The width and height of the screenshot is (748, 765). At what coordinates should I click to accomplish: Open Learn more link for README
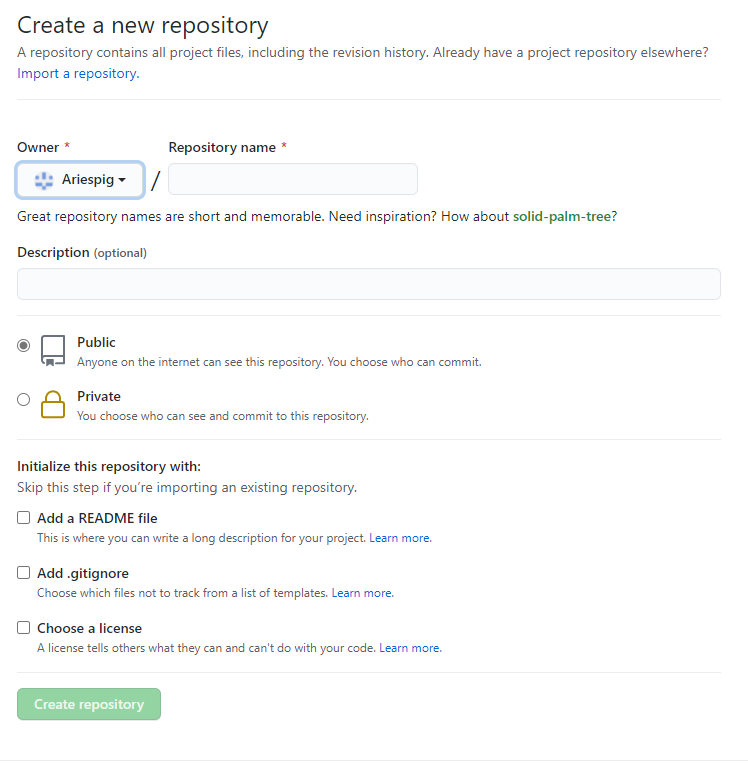tap(400, 538)
